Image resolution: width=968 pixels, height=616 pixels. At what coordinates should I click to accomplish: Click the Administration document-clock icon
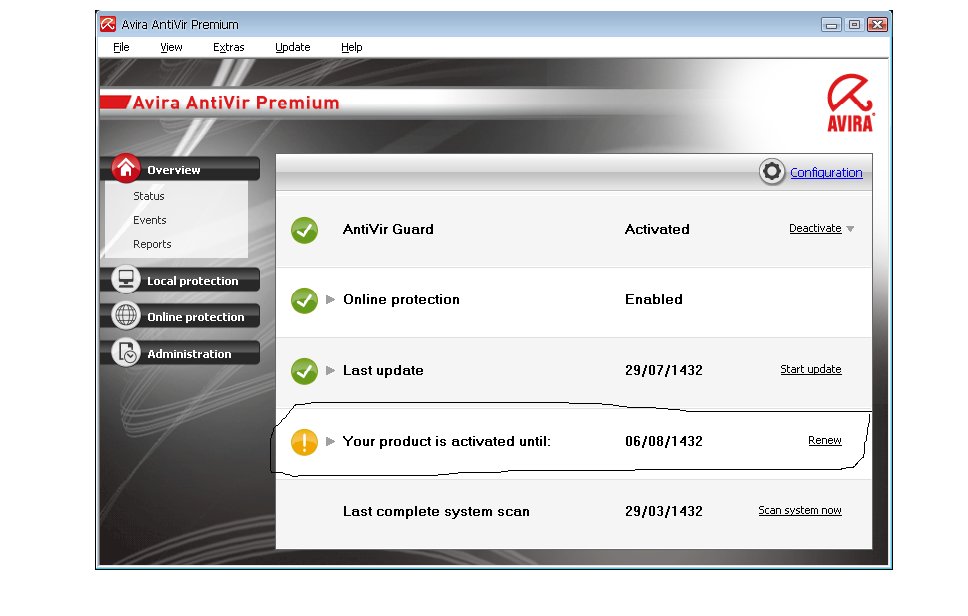click(x=126, y=352)
